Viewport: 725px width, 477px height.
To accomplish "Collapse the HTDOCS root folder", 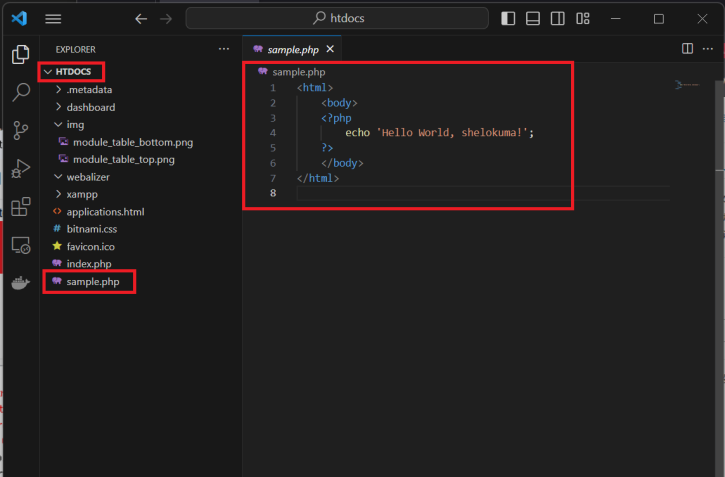I will pos(72,72).
